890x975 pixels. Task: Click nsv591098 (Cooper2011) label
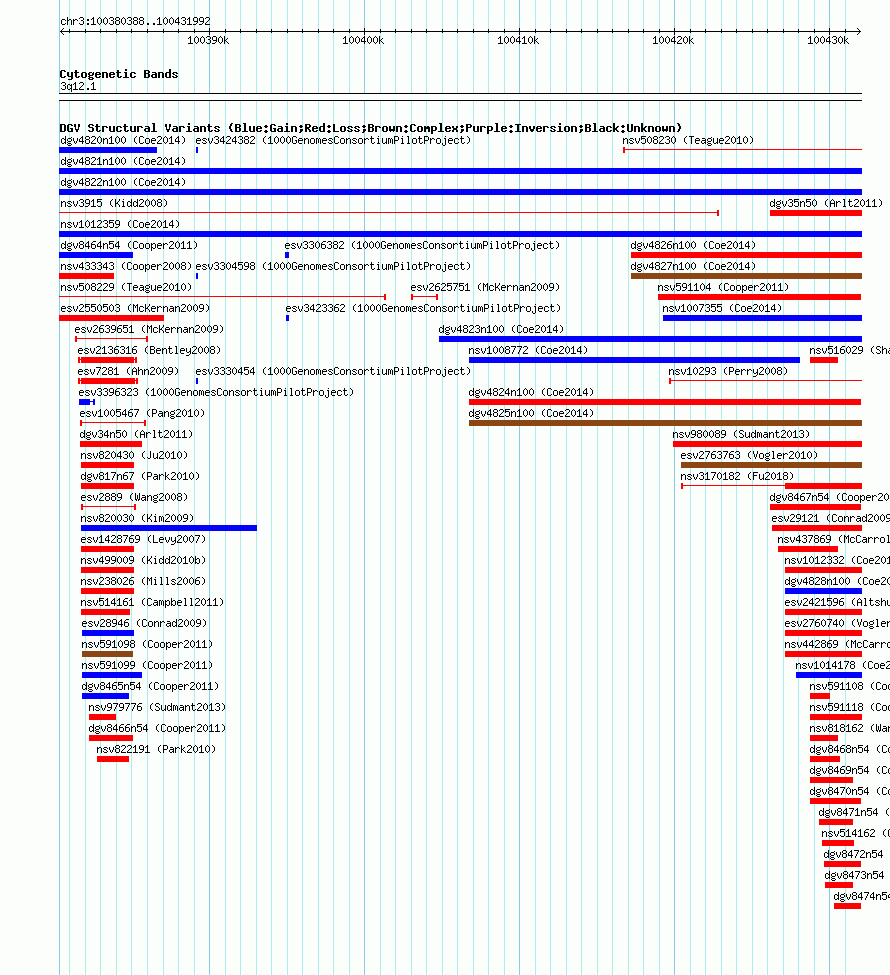tap(147, 645)
